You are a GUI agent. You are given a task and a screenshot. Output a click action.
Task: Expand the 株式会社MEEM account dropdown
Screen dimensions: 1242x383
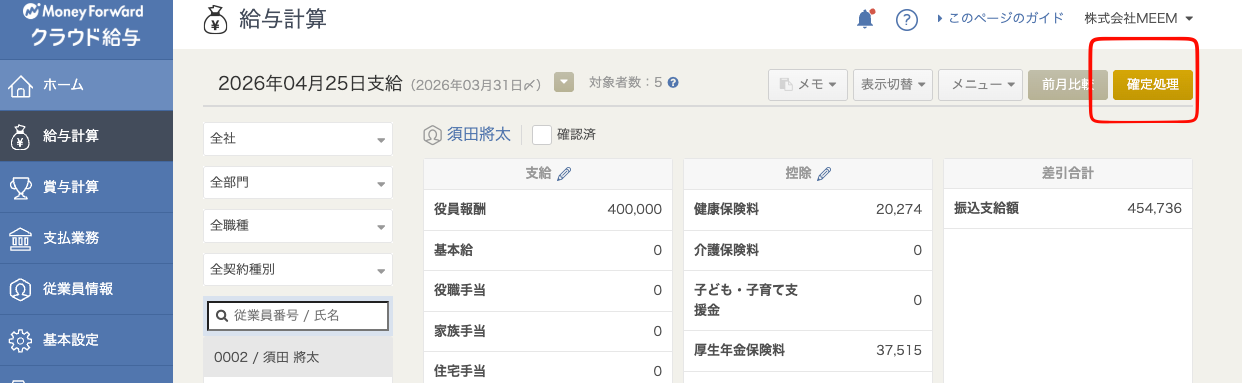click(1139, 19)
